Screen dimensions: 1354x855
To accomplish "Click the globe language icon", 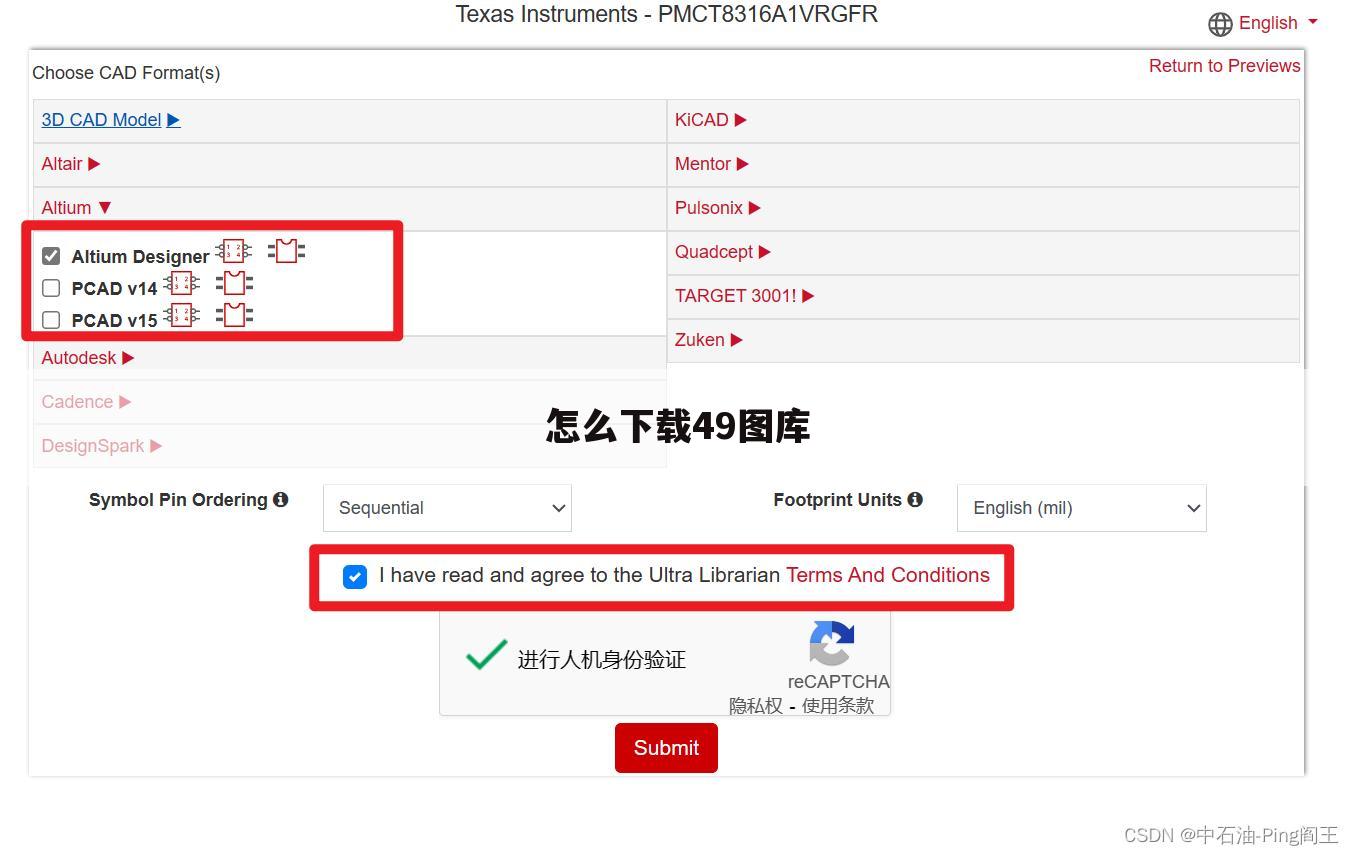I will pyautogui.click(x=1220, y=24).
